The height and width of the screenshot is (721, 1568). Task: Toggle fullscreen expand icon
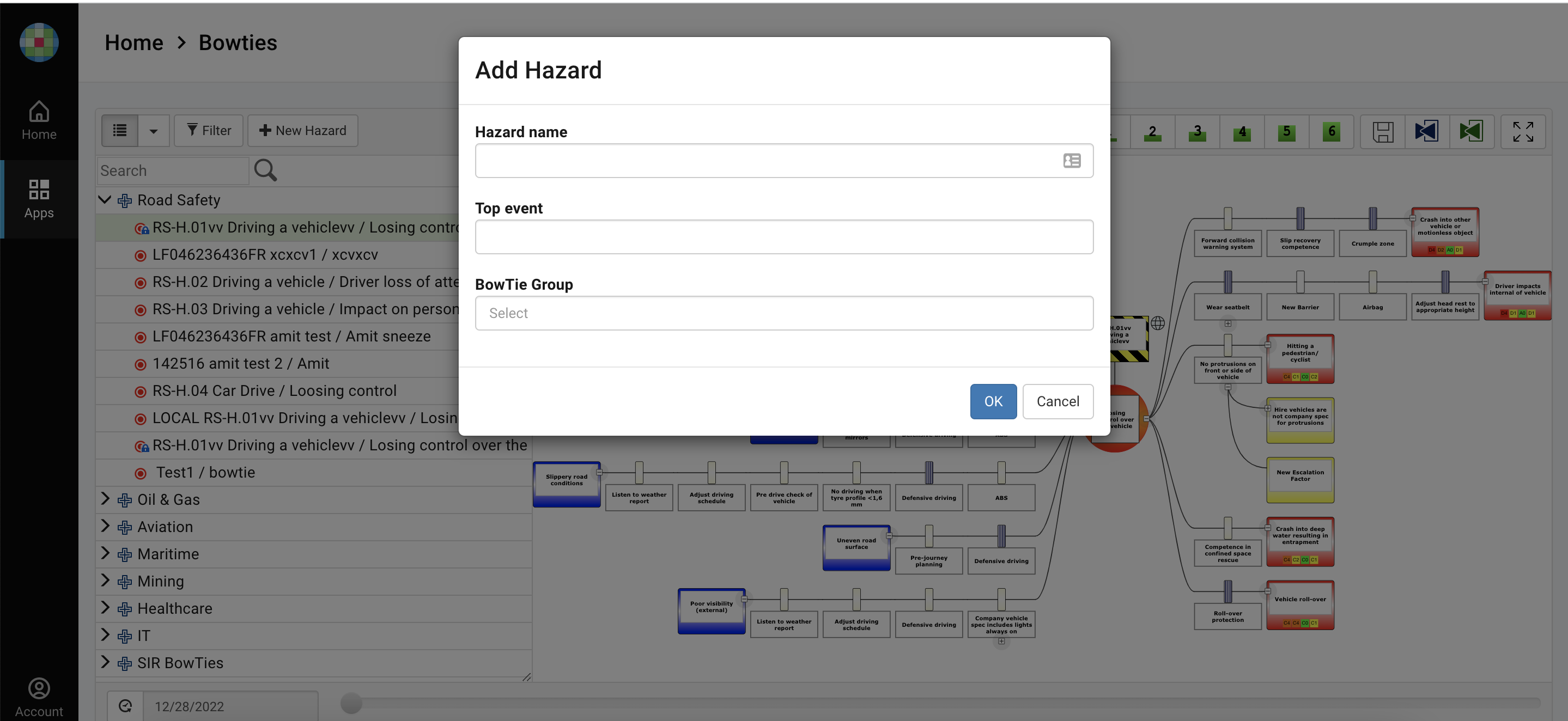(1522, 131)
